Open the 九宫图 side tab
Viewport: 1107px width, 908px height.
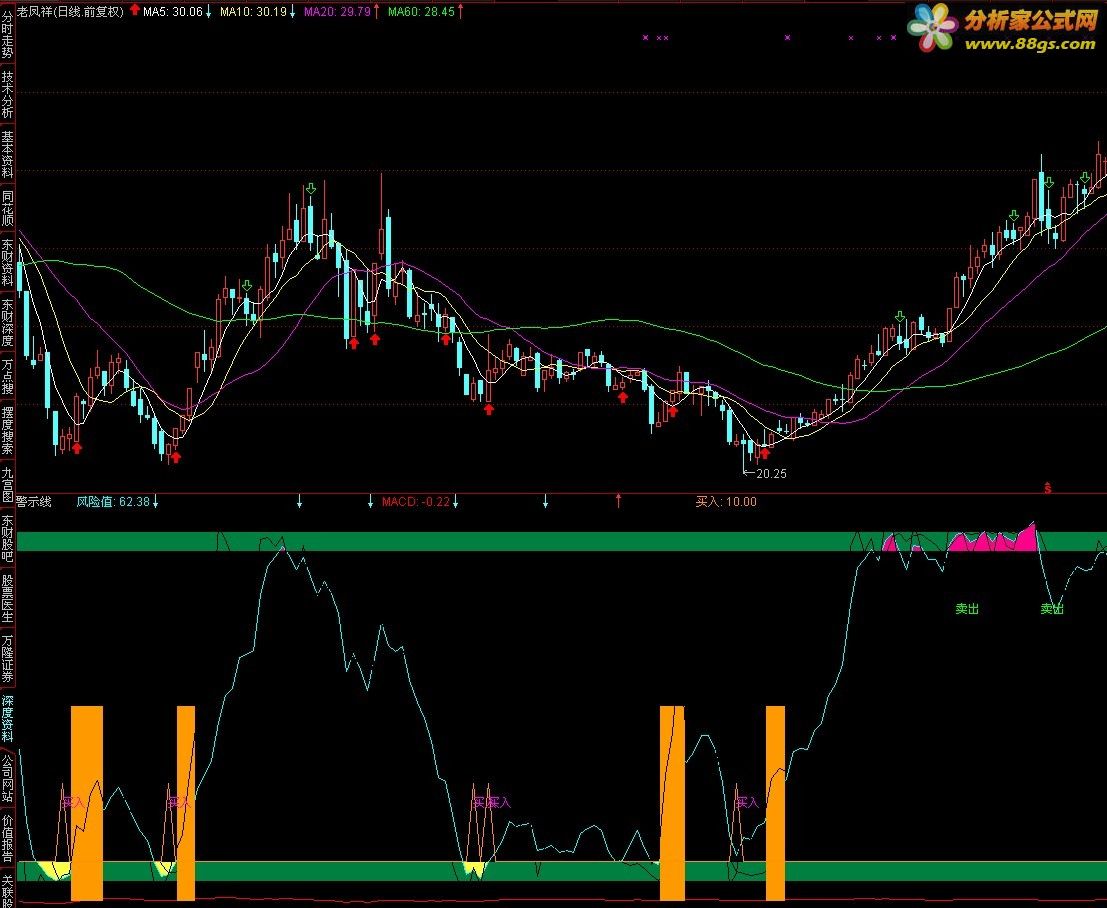pos(8,483)
